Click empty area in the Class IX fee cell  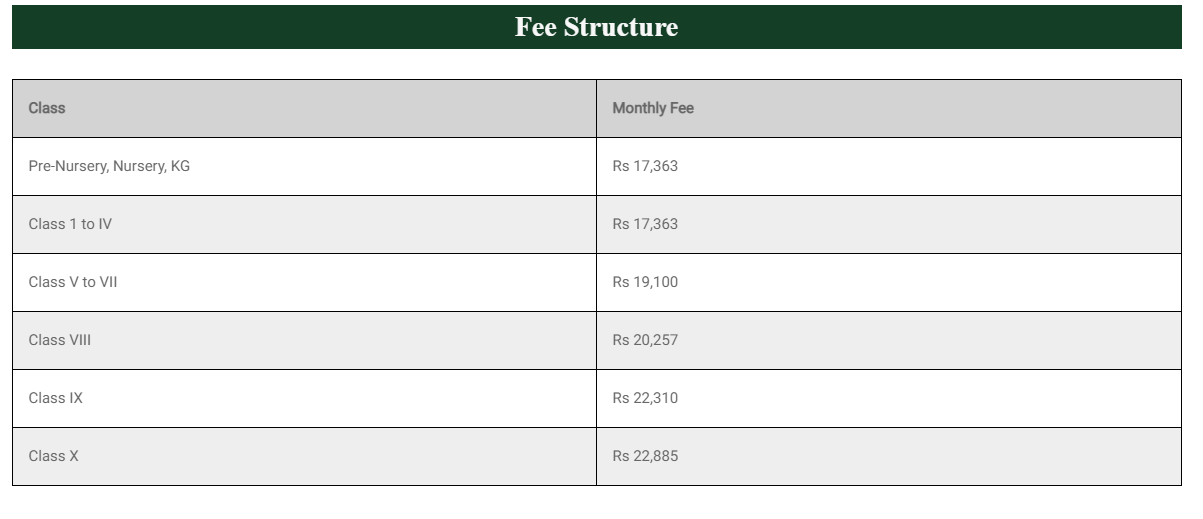coord(930,398)
